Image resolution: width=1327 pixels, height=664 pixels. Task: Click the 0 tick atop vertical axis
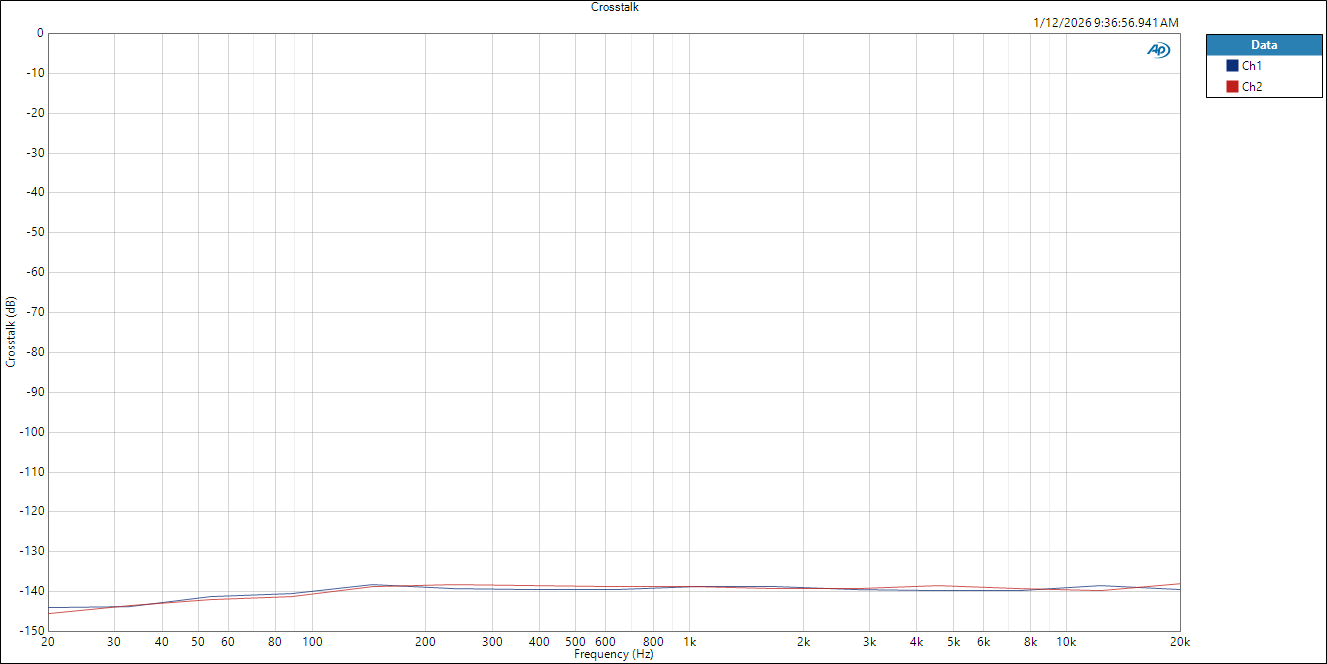(40, 33)
